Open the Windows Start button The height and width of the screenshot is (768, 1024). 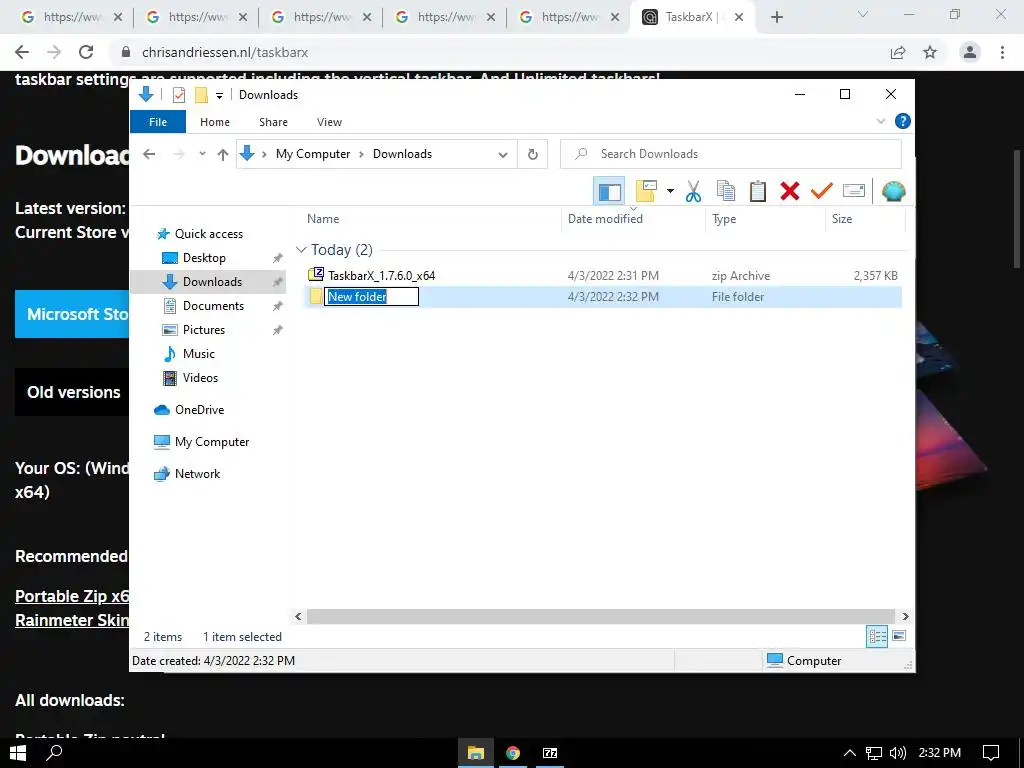click(18, 753)
